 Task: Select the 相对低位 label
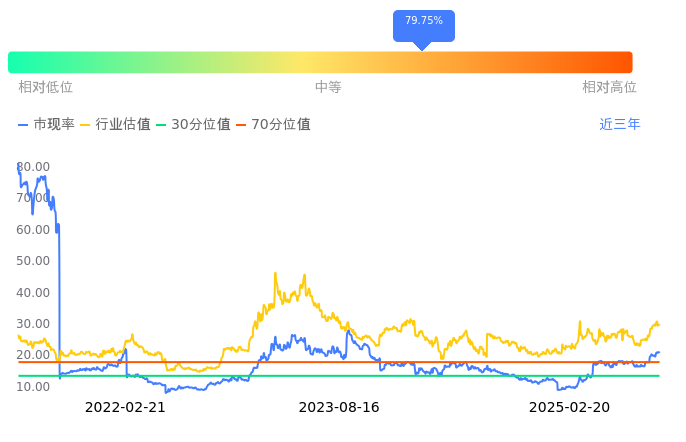[x=45, y=87]
